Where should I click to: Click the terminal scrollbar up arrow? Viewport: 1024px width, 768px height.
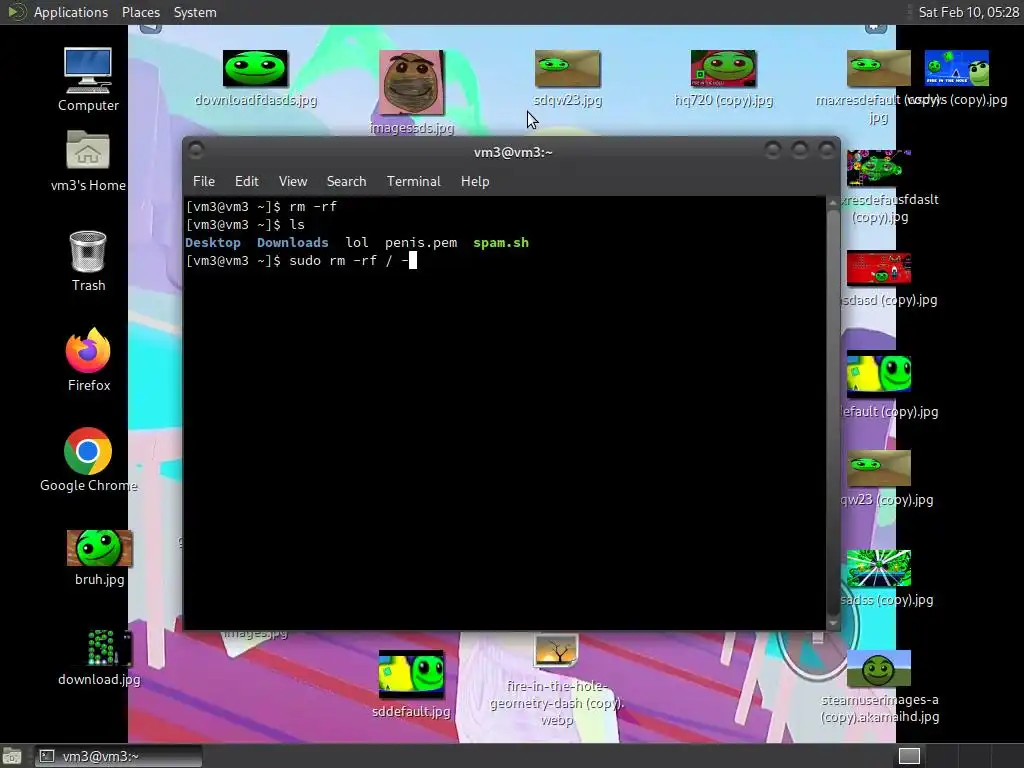(x=833, y=203)
